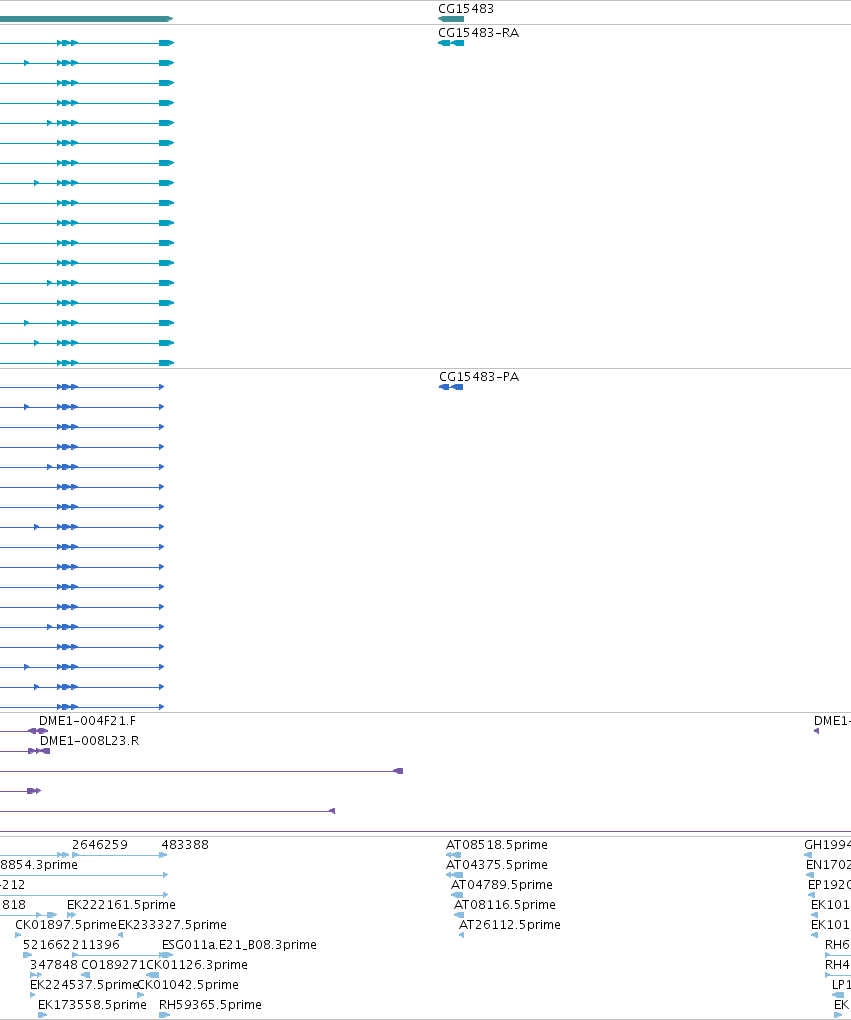This screenshot has height=1020, width=851.
Task: Select the cut-off EP1920 EST label
Action: (830, 885)
